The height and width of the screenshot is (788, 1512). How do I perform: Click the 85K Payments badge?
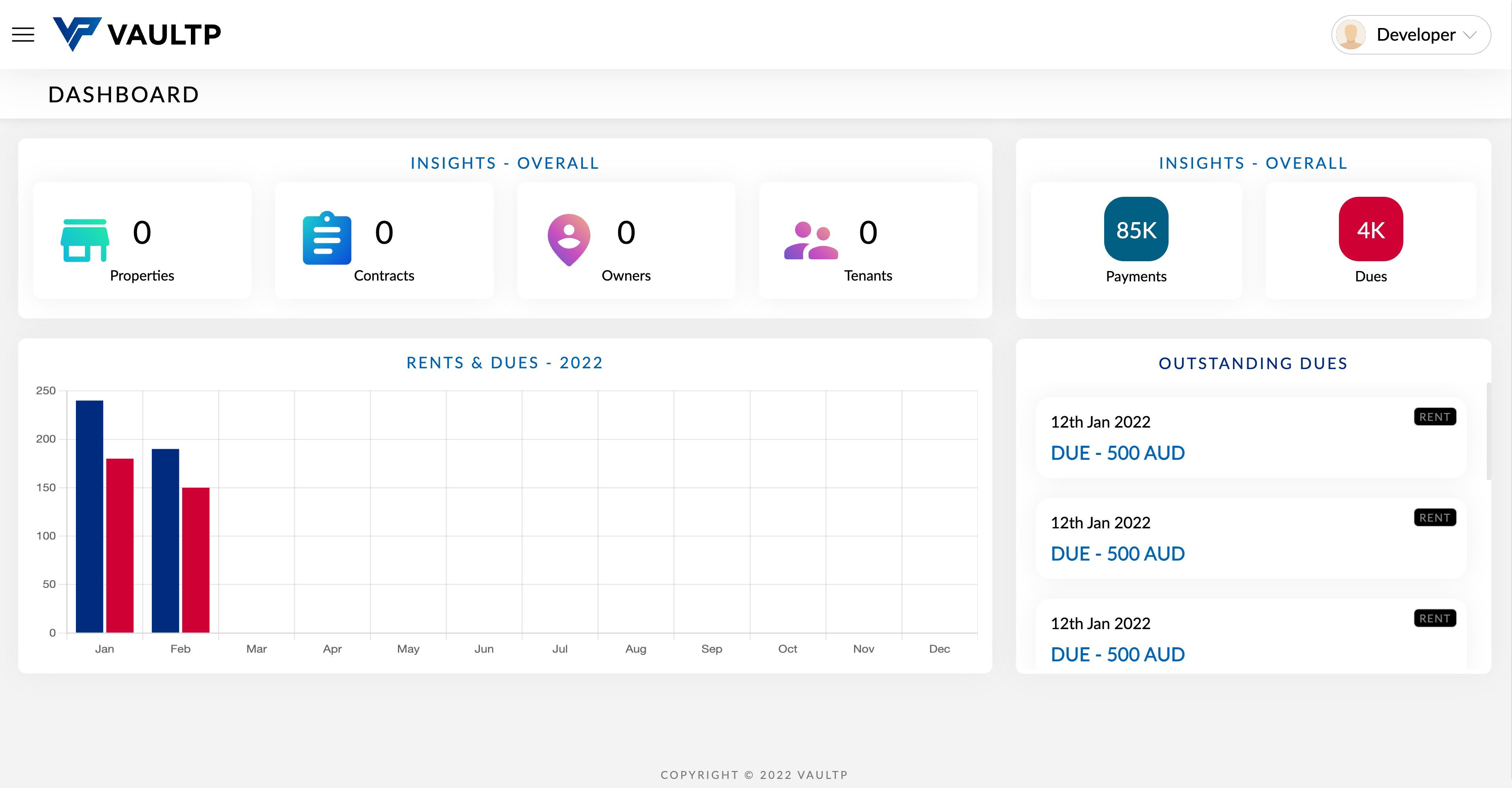pyautogui.click(x=1136, y=229)
